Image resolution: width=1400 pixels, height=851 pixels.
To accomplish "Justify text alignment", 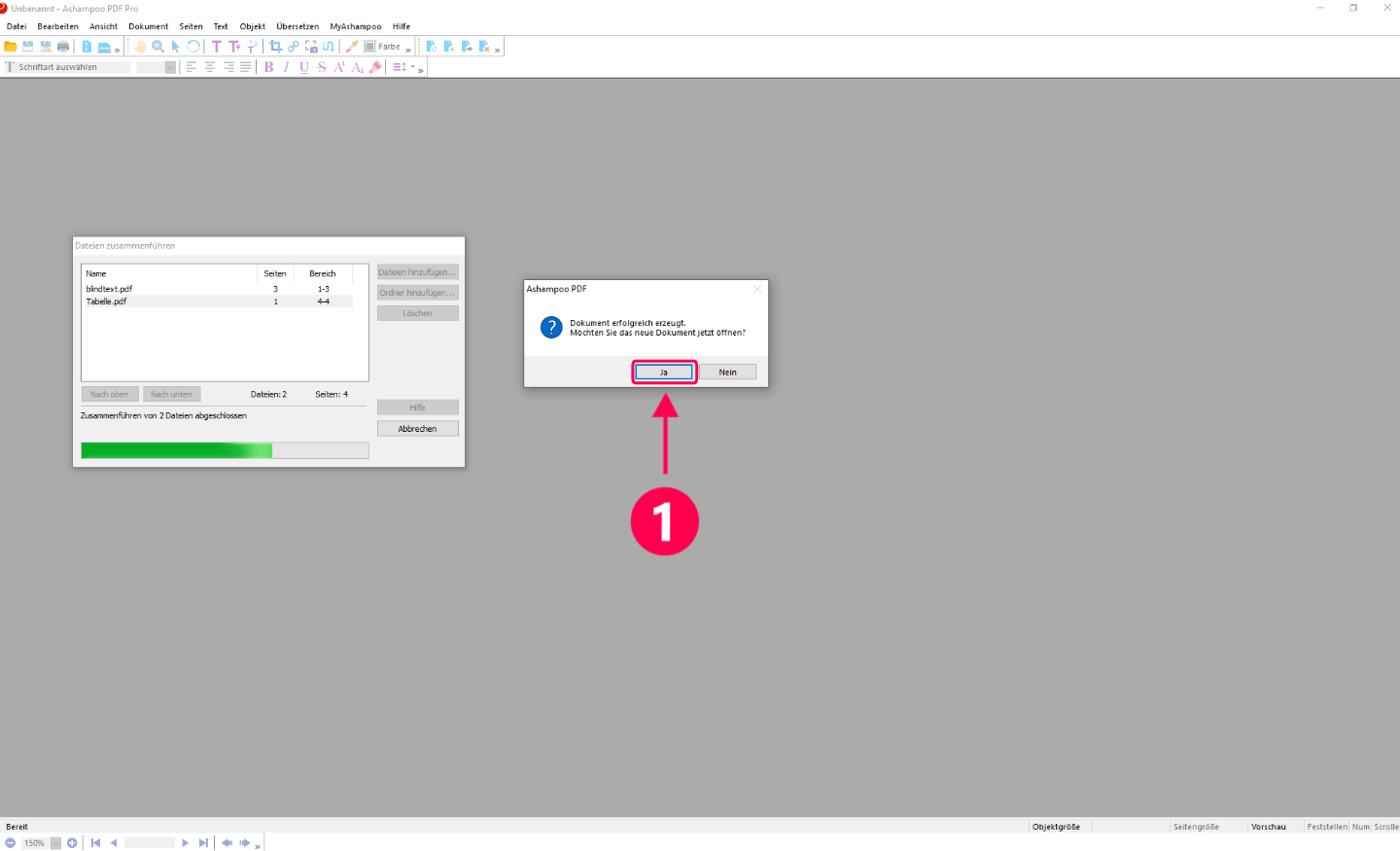I will (245, 67).
